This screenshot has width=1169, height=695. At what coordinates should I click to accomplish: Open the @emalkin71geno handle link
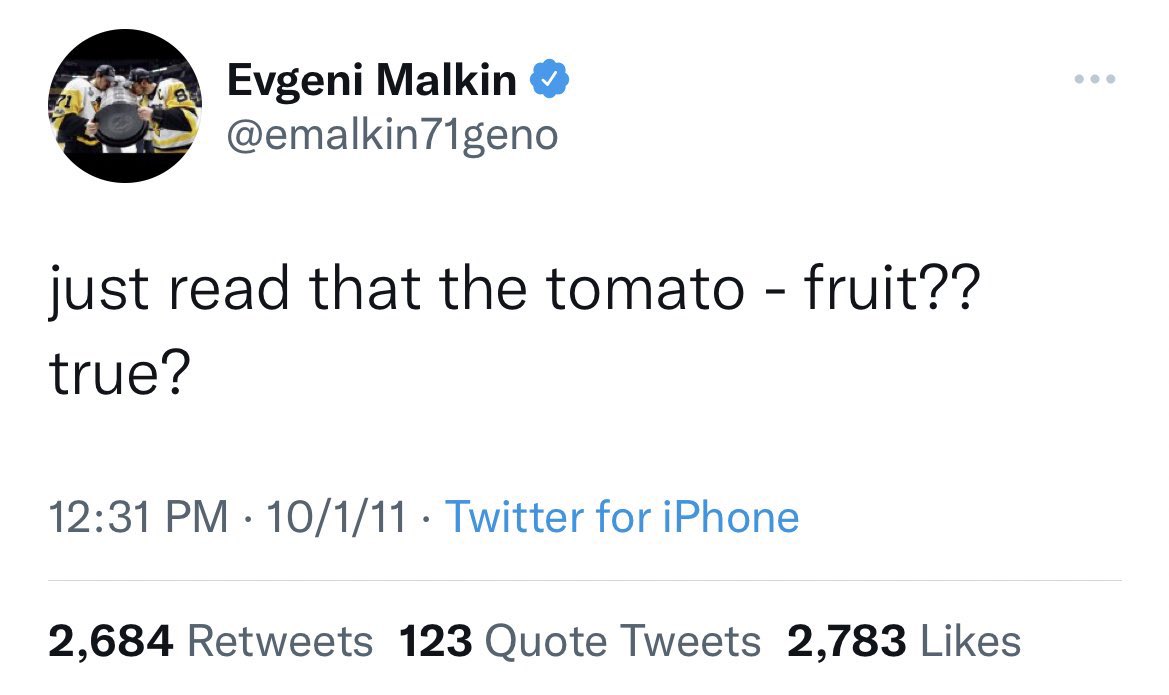pyautogui.click(x=393, y=134)
